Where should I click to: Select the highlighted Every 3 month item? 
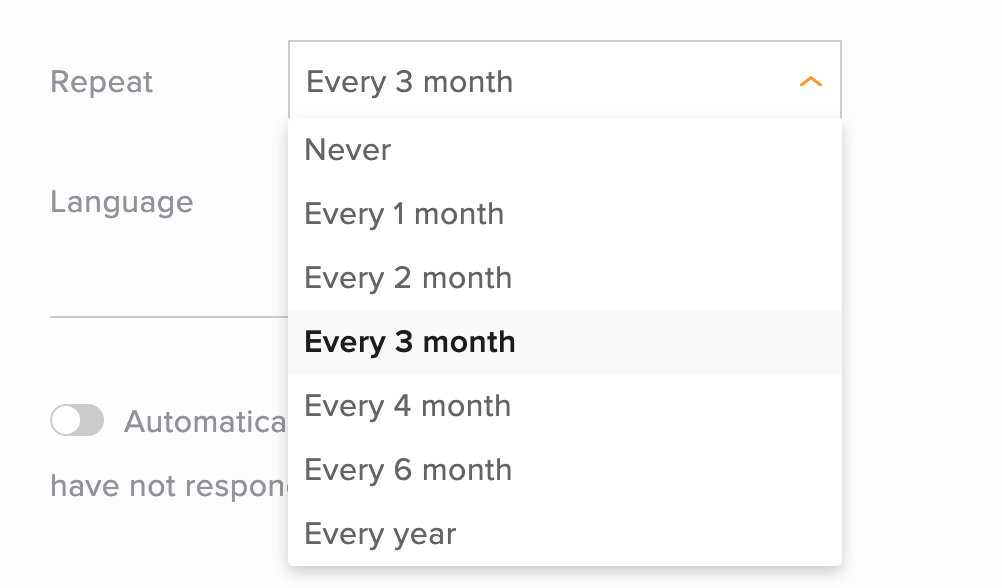pyautogui.click(x=410, y=342)
